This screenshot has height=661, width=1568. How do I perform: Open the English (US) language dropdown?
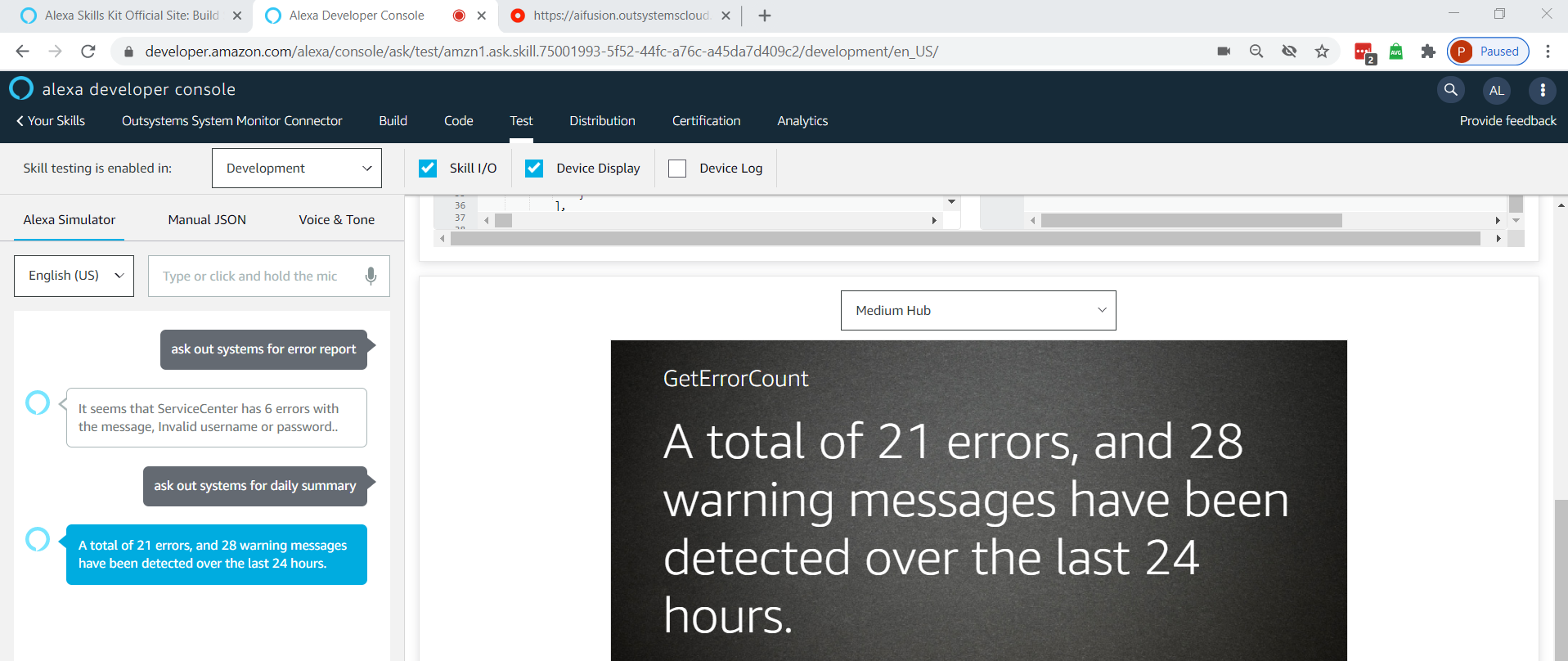(74, 276)
